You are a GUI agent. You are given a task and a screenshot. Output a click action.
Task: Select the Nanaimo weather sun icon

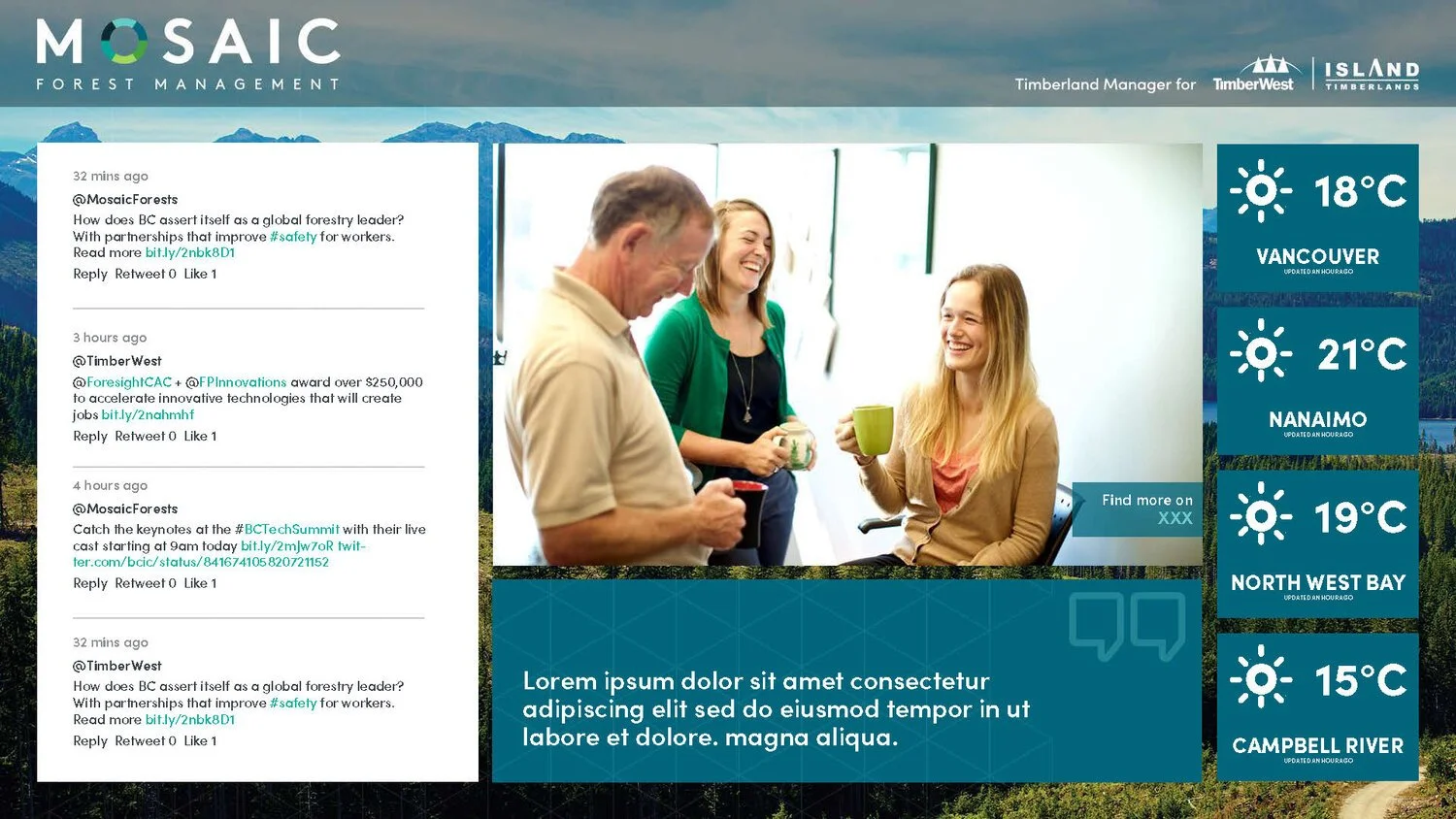pyautogui.click(x=1259, y=354)
